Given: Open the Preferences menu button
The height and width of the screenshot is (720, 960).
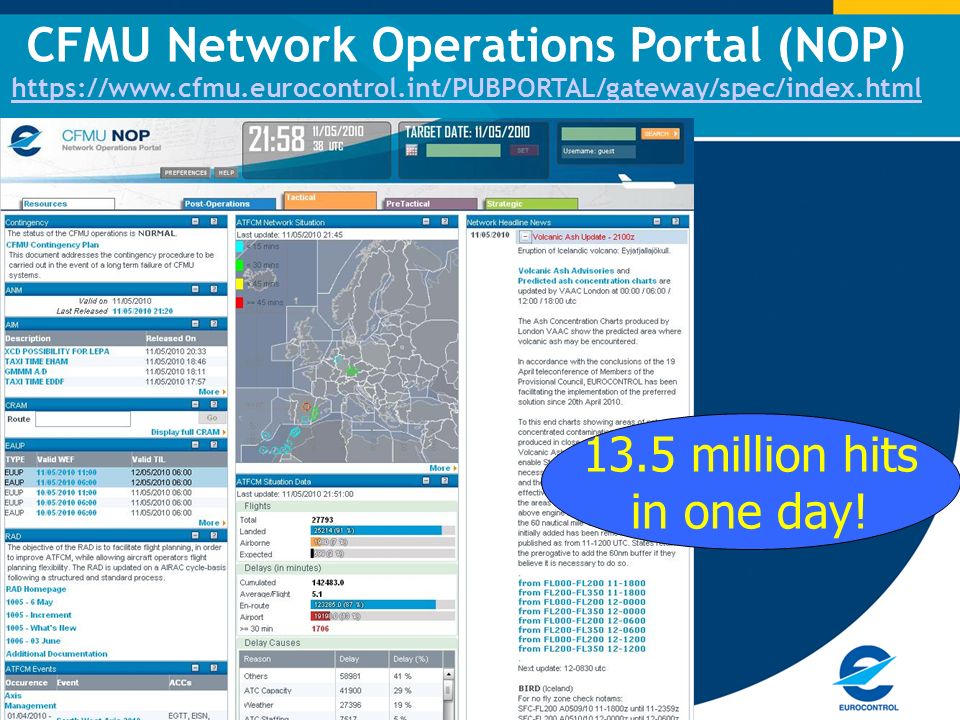Looking at the screenshot, I should pyautogui.click(x=186, y=173).
